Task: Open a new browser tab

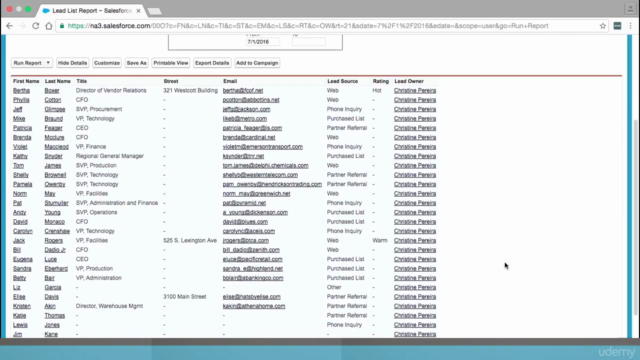Action: pos(154,11)
